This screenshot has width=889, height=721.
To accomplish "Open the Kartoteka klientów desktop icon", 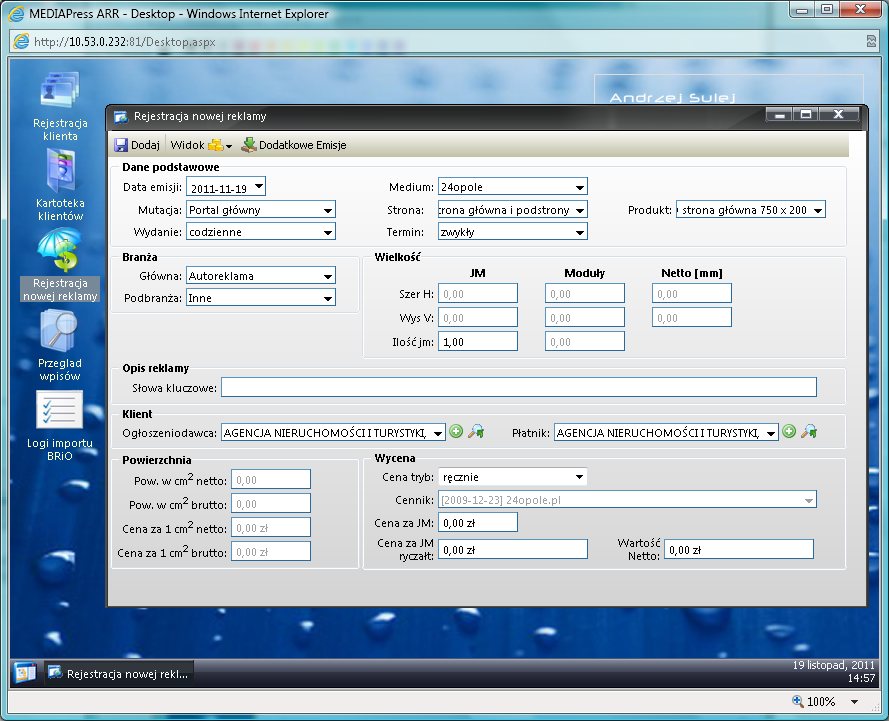I will pos(60,186).
